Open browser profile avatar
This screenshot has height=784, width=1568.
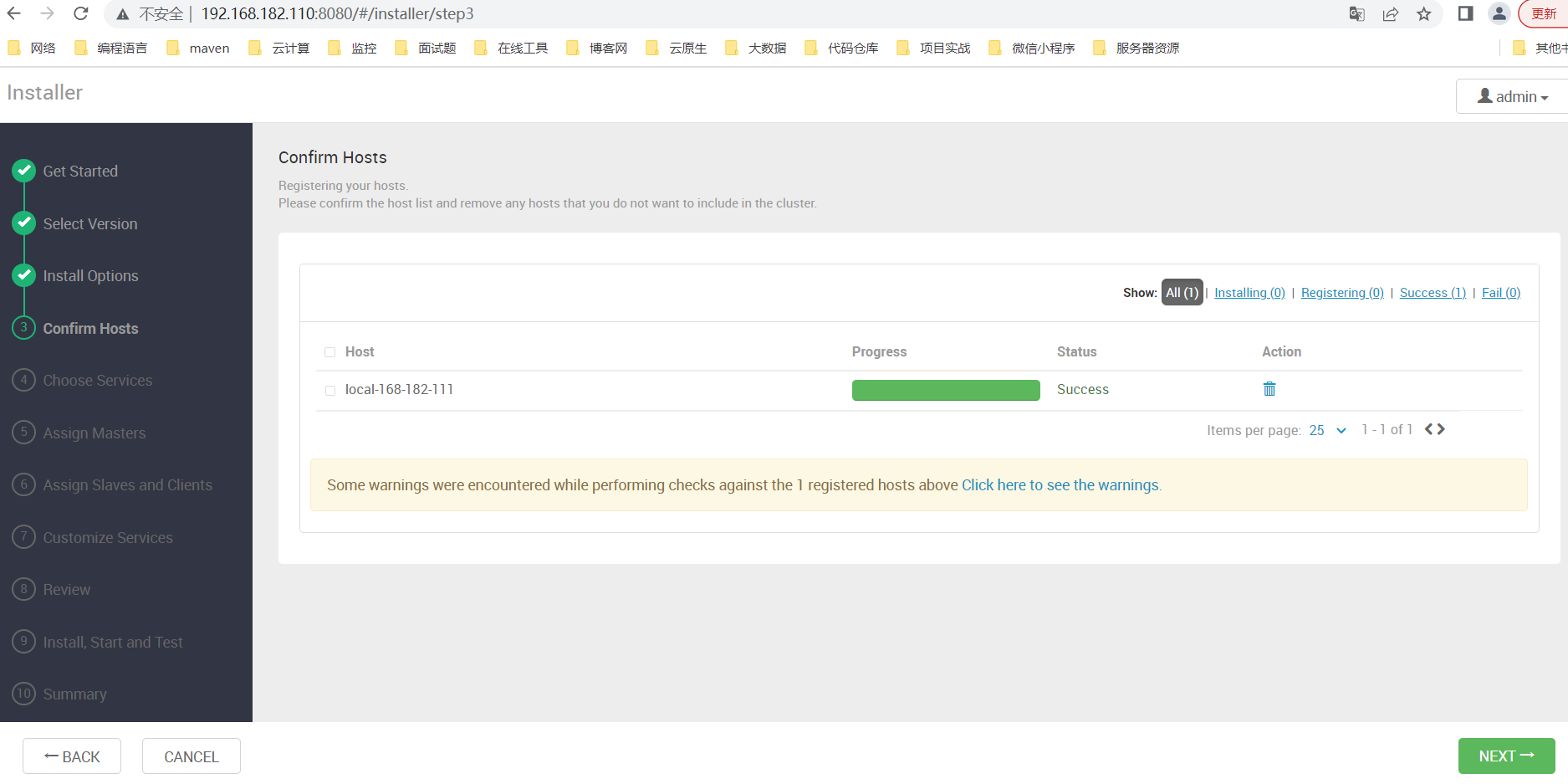1499,13
